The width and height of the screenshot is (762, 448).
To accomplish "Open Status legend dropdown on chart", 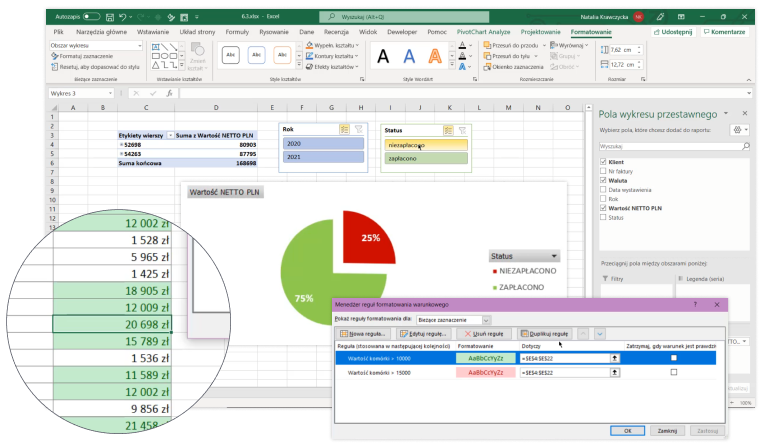I will (x=553, y=256).
